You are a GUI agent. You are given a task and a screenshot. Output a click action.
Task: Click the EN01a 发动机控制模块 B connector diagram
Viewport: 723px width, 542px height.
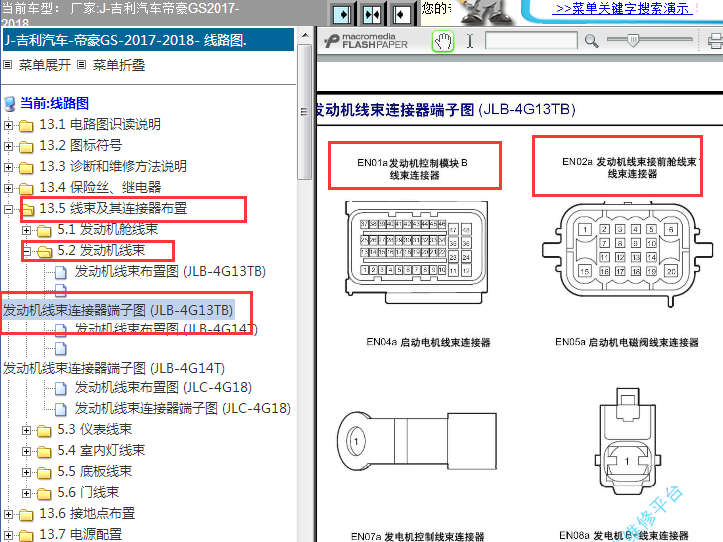click(x=416, y=252)
